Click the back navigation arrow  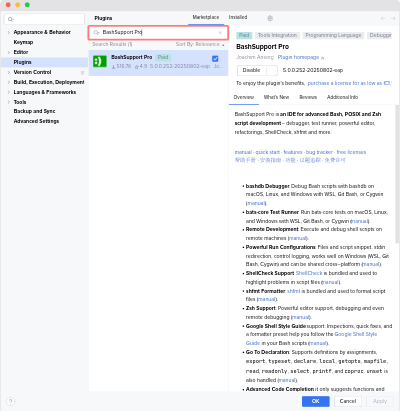[x=383, y=18]
